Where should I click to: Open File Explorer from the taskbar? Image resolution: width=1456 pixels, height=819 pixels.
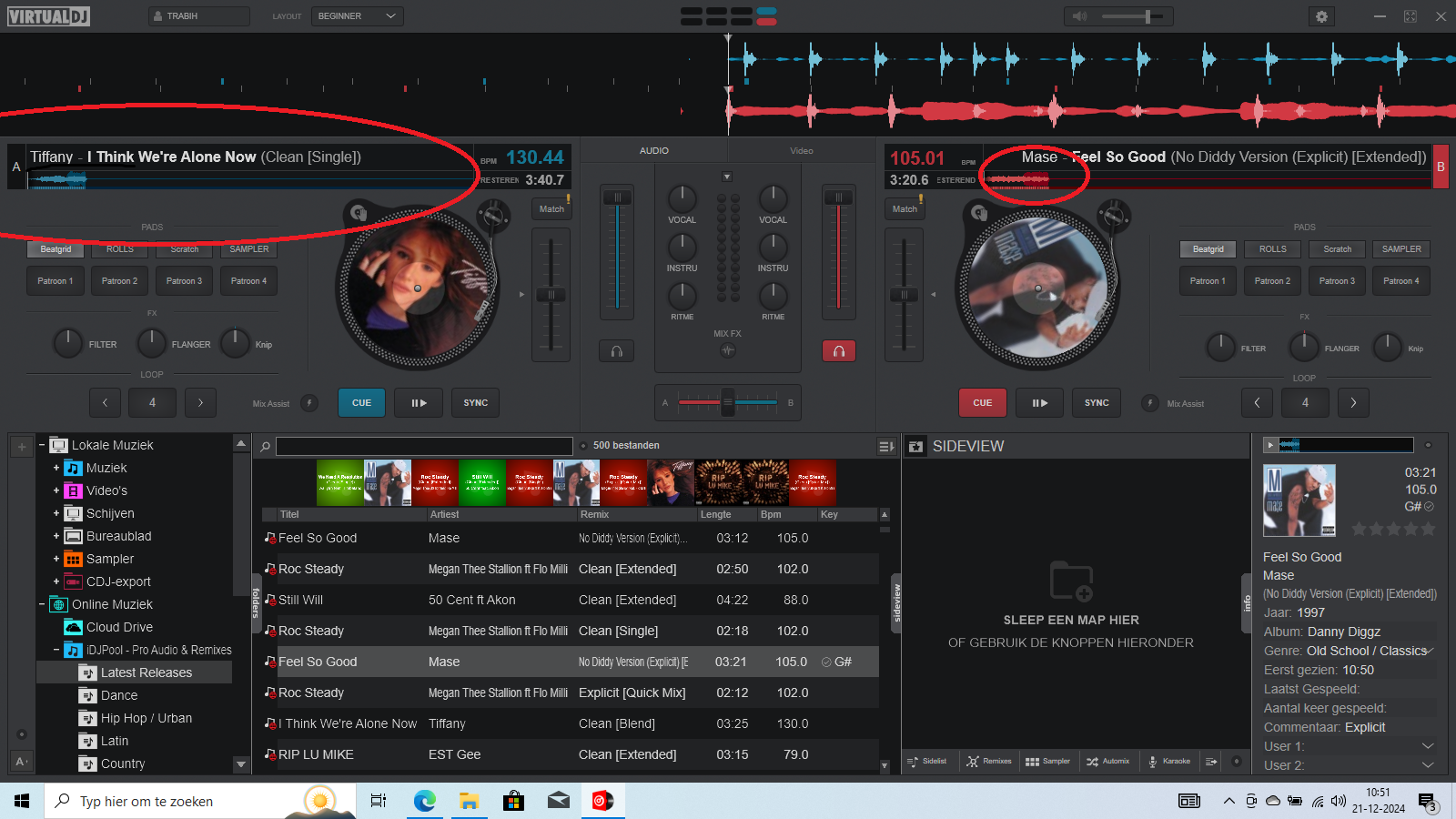coord(469,801)
